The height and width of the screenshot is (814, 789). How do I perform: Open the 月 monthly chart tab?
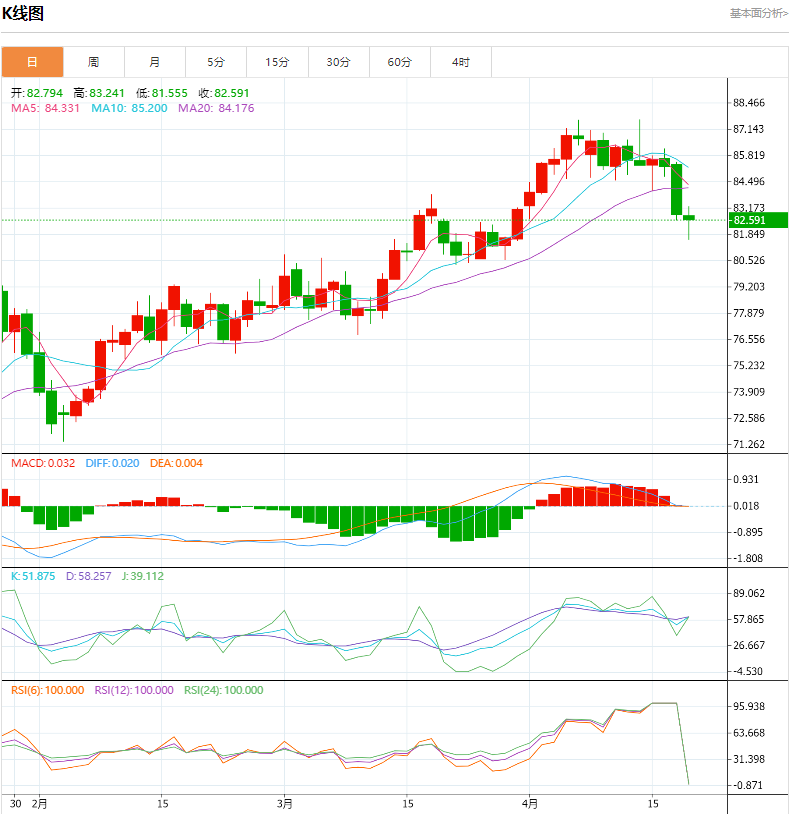[155, 62]
